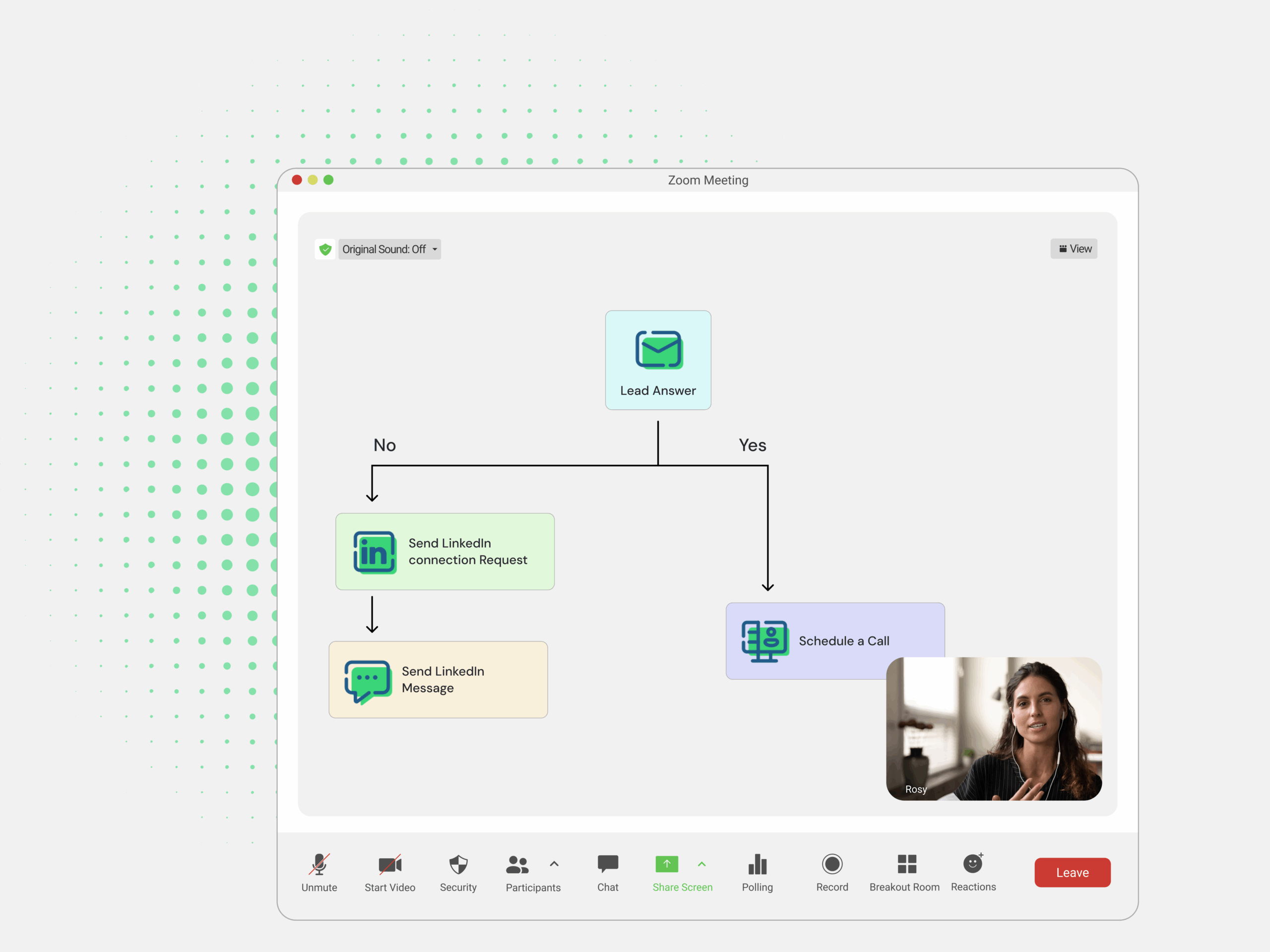
Task: Open the Participants panel icon
Action: [517, 865]
